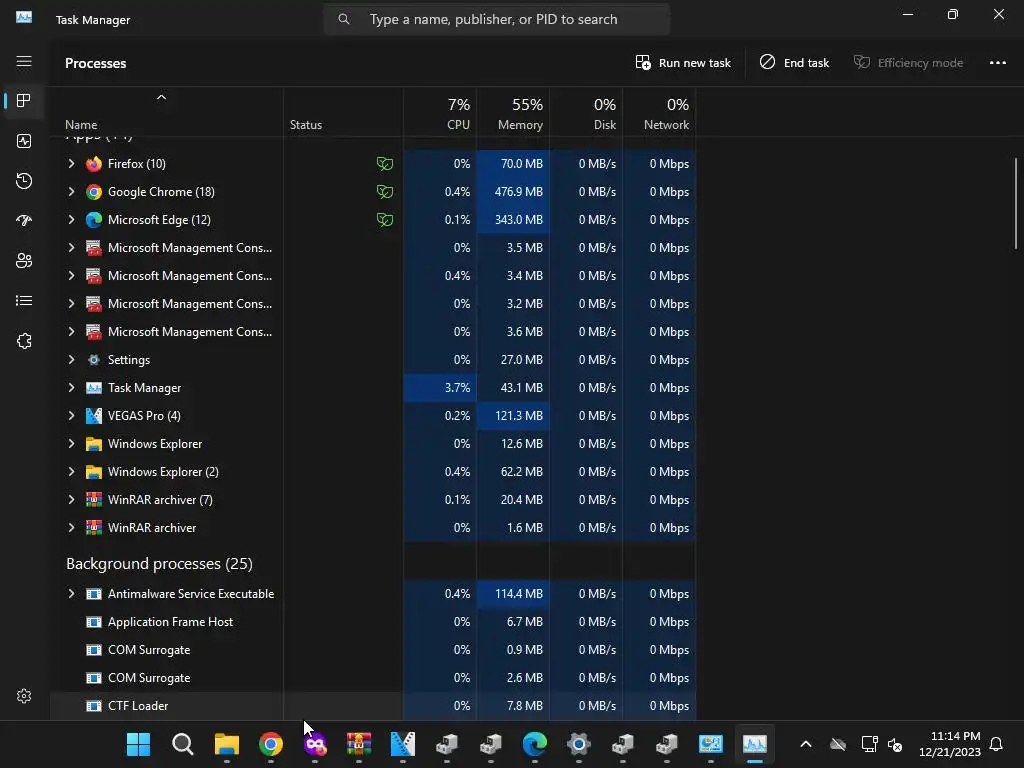
Task: Select the 20.4 MB memory cell
Action: pos(513,500)
